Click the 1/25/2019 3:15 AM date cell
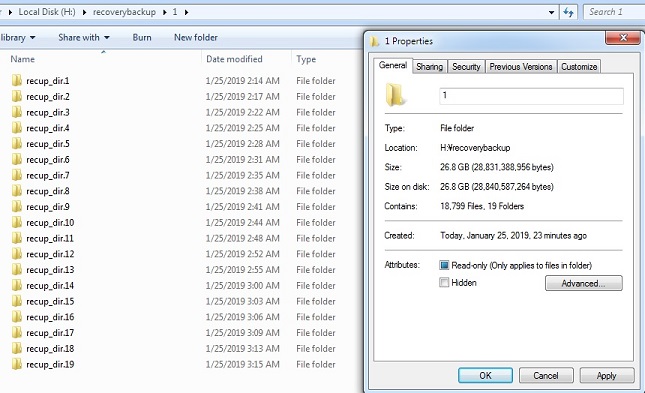 [x=243, y=364]
